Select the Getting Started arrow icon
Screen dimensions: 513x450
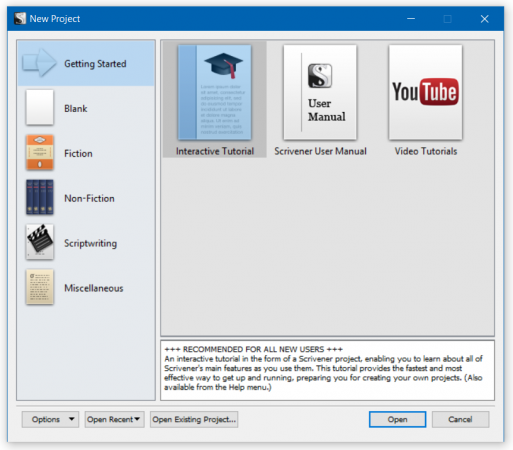39,63
